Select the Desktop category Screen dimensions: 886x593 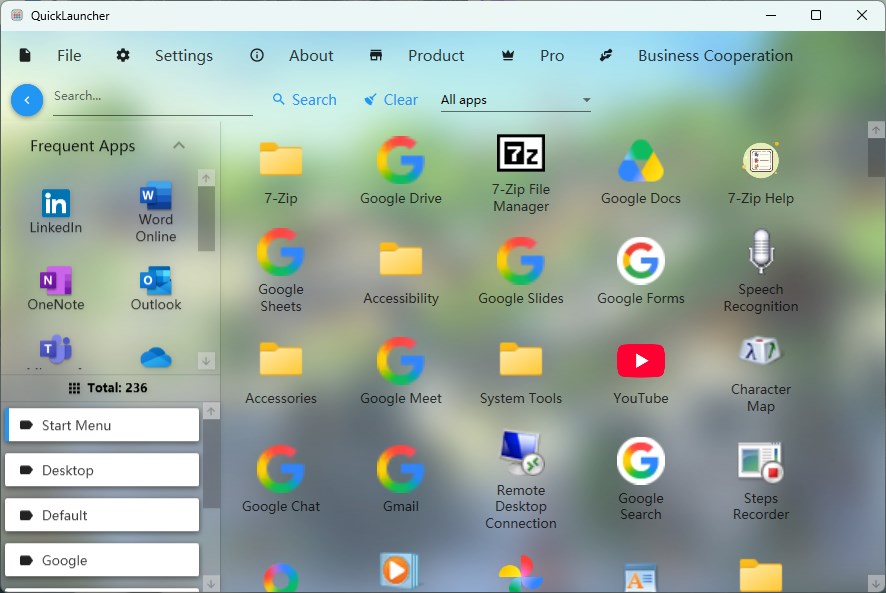[x=102, y=470]
